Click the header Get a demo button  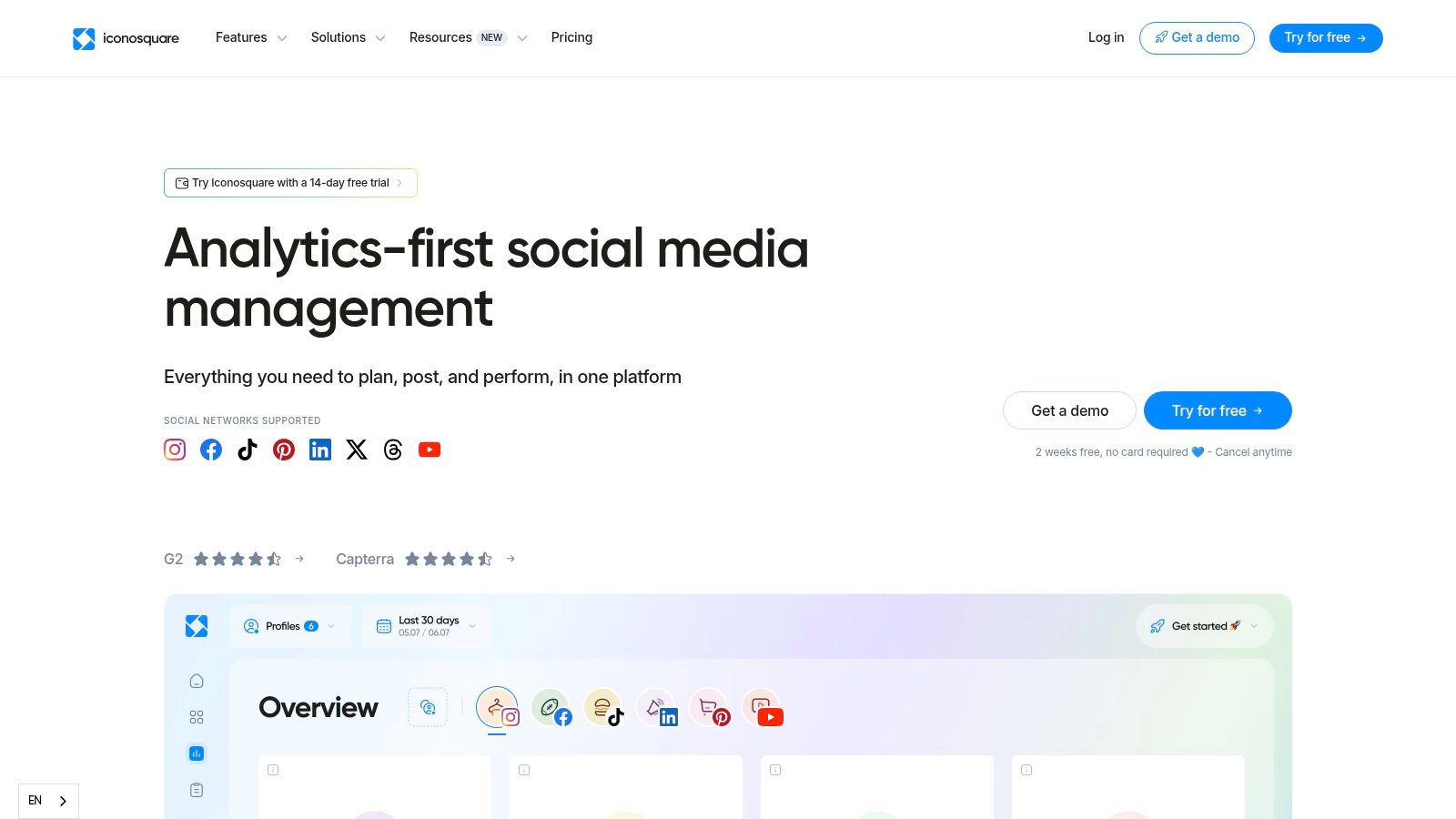(1197, 38)
